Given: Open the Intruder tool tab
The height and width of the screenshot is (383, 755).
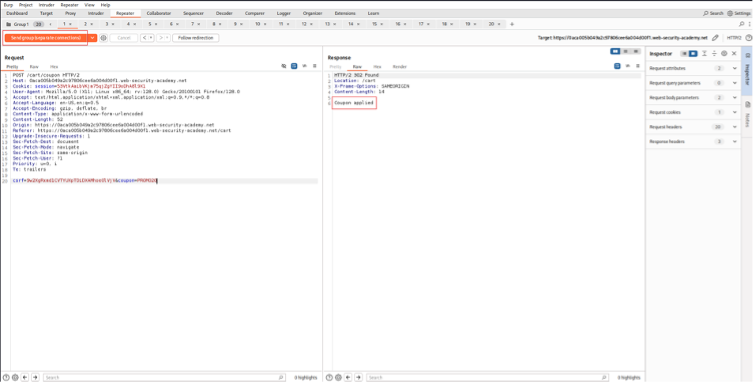Looking at the screenshot, I should [x=96, y=13].
